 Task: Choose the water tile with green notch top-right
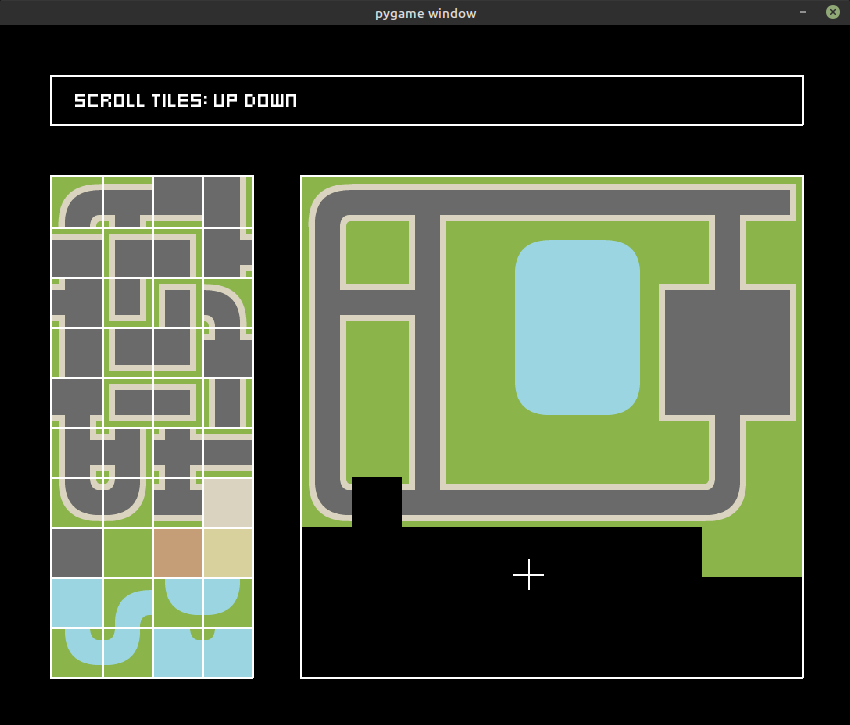pos(178,653)
